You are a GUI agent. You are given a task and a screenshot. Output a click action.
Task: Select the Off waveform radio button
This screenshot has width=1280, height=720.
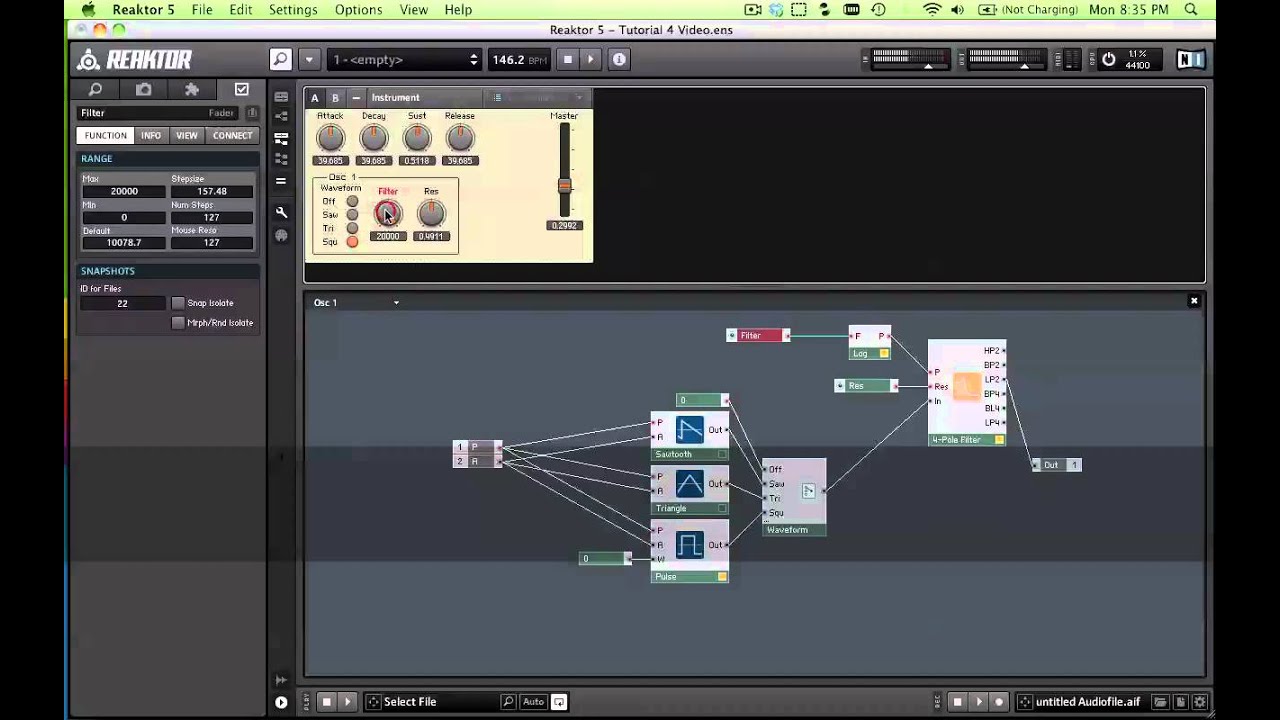click(x=352, y=202)
